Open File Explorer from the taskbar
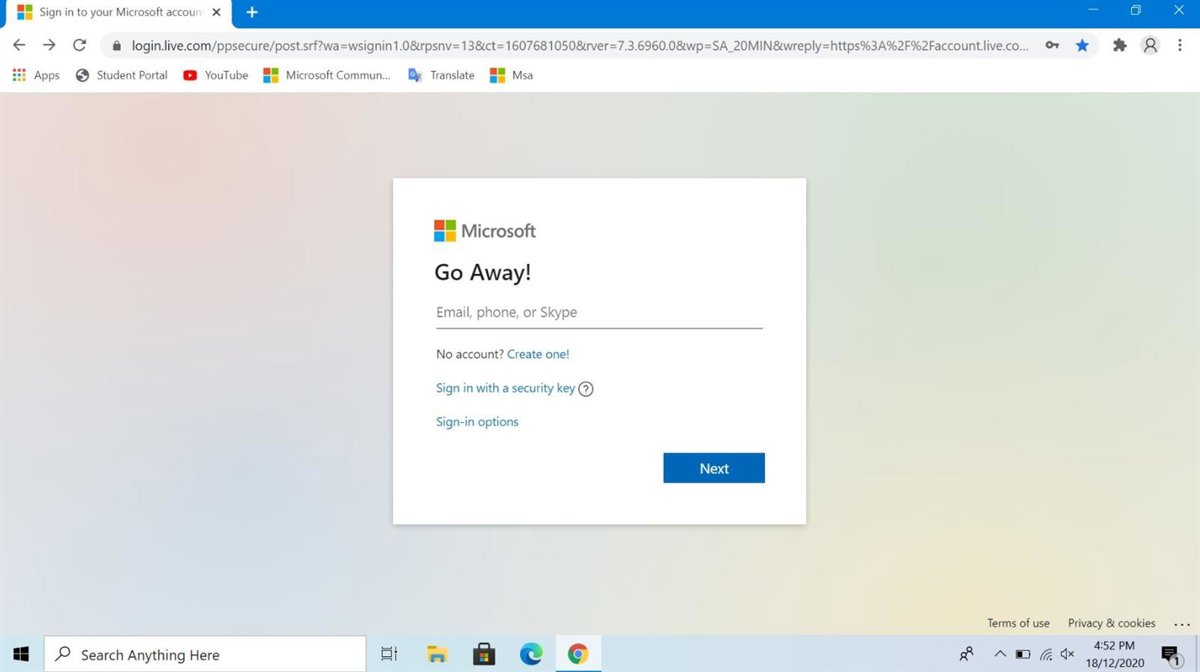This screenshot has height=672, width=1200. click(x=437, y=655)
